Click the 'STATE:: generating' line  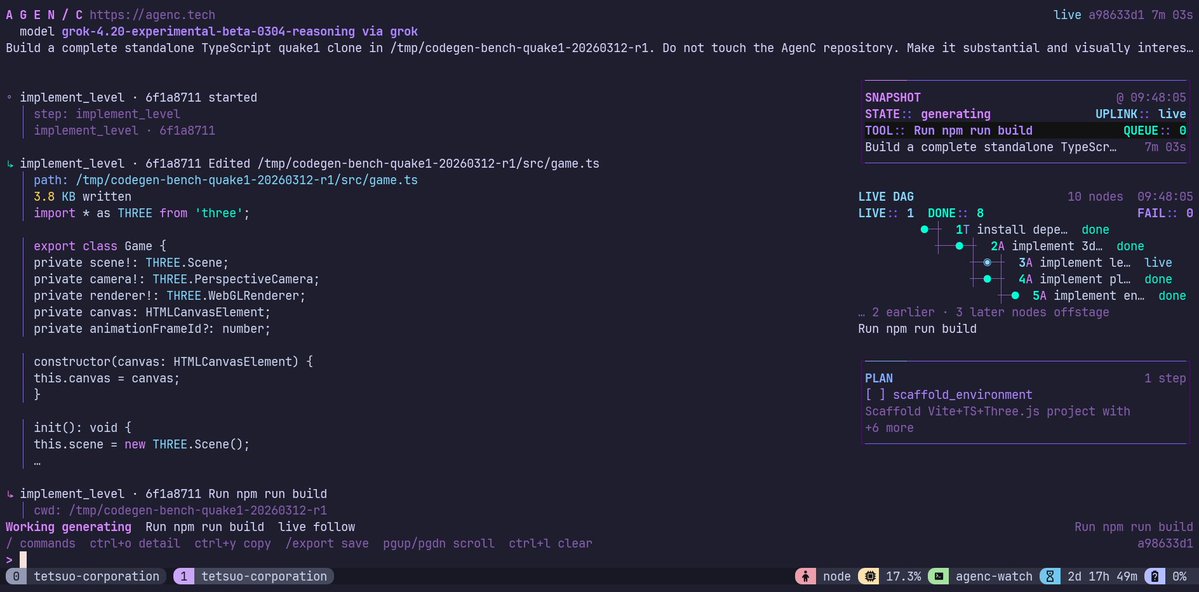coord(928,114)
